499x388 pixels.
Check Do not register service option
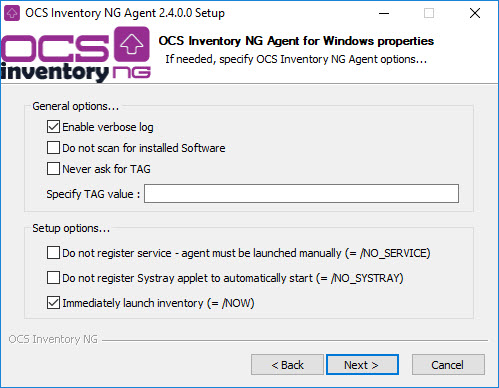[x=53, y=253]
